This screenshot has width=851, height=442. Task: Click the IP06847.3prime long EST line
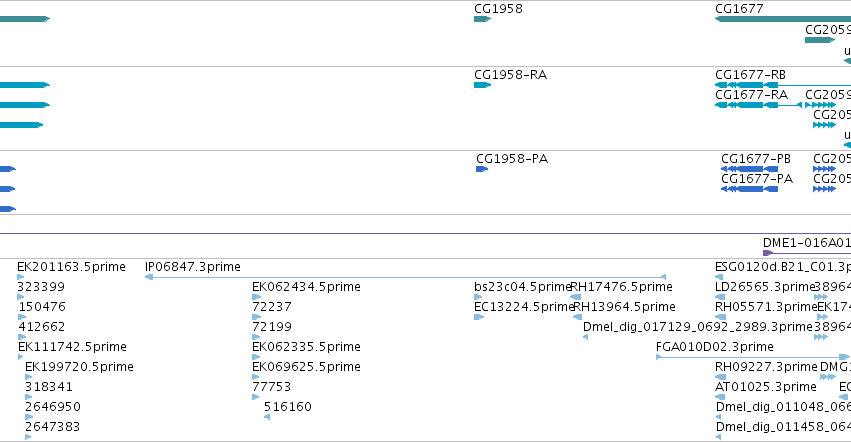(405, 277)
